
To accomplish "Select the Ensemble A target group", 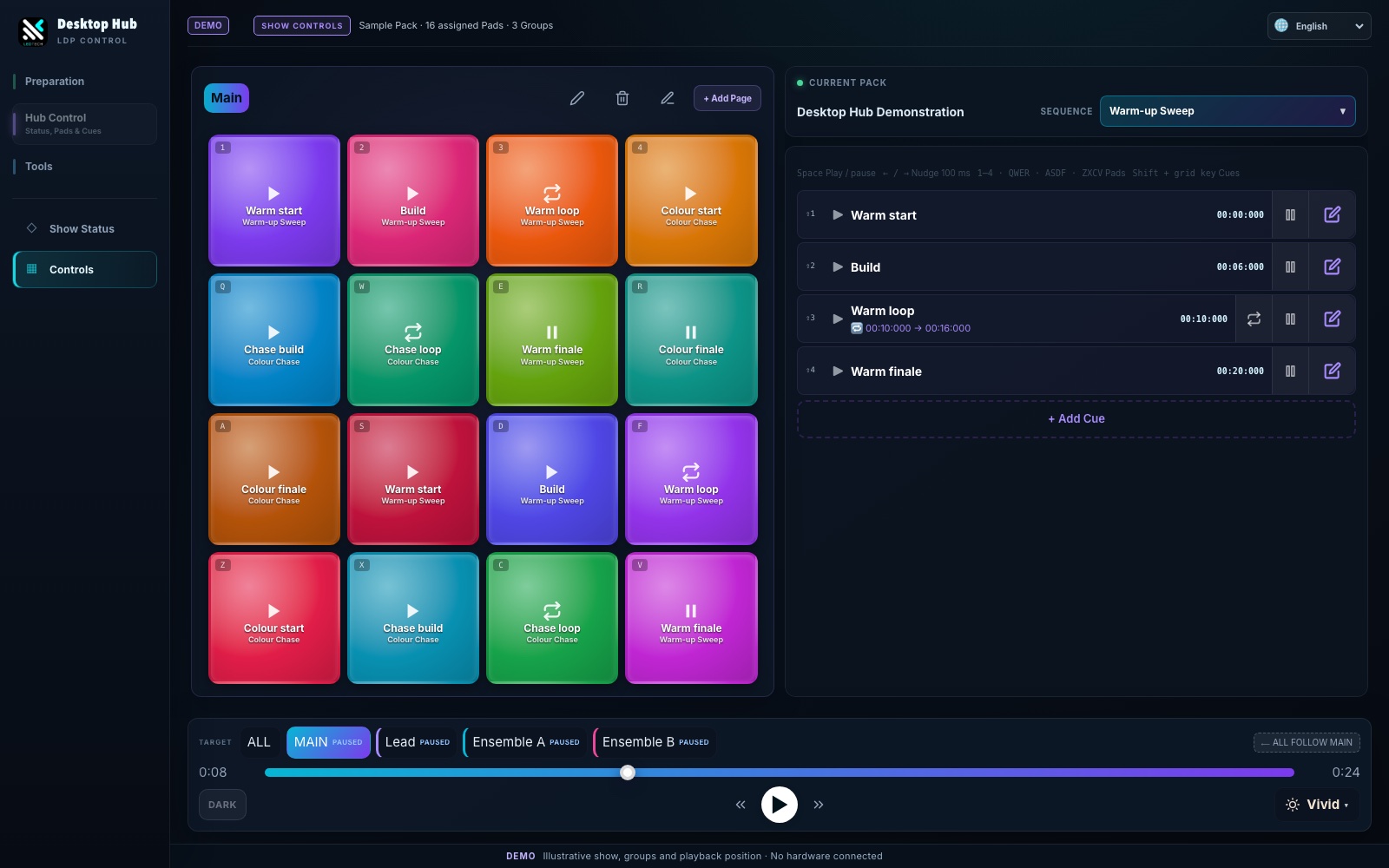I will [x=525, y=742].
